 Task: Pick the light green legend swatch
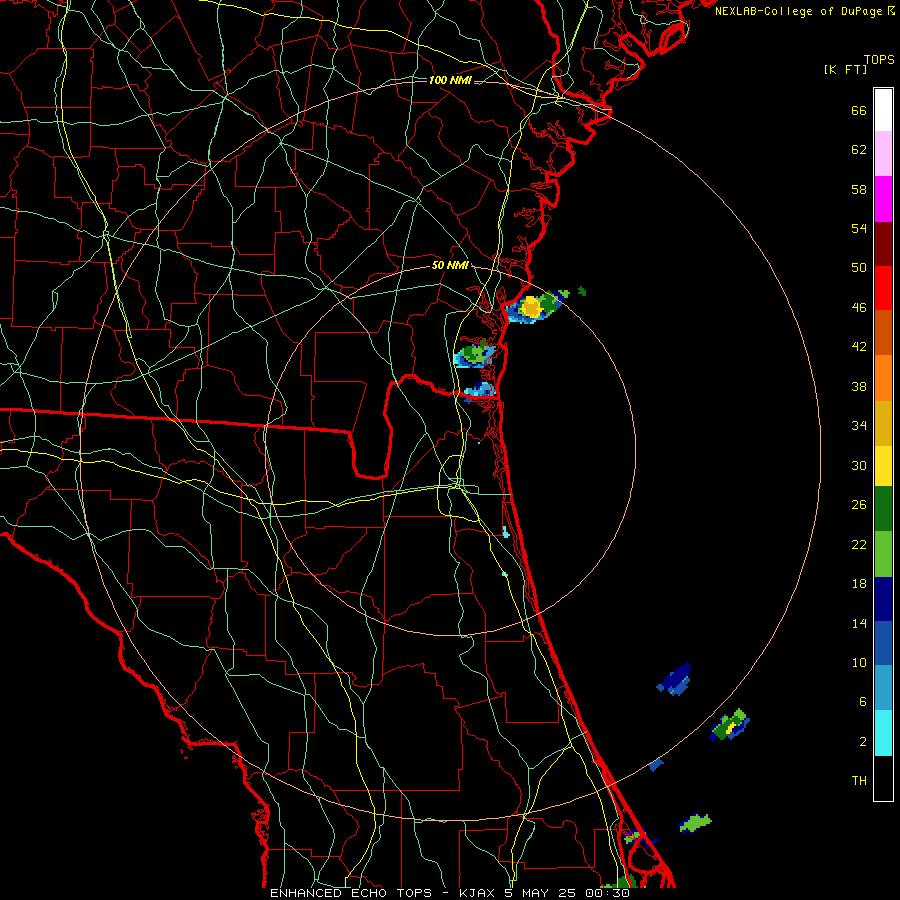[x=883, y=554]
